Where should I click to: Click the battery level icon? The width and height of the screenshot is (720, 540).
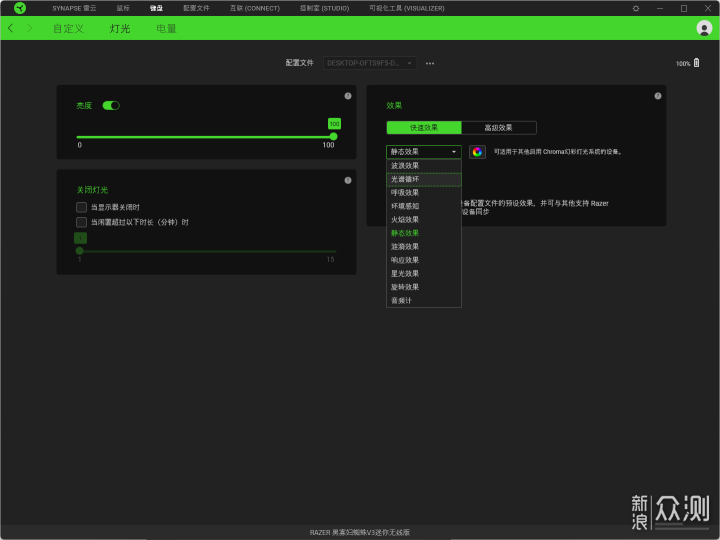click(697, 63)
